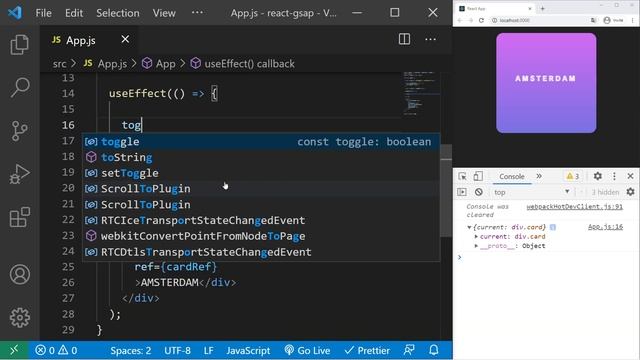The image size is (640, 360).
Task: Open the remote window status icon
Action: click(14, 350)
